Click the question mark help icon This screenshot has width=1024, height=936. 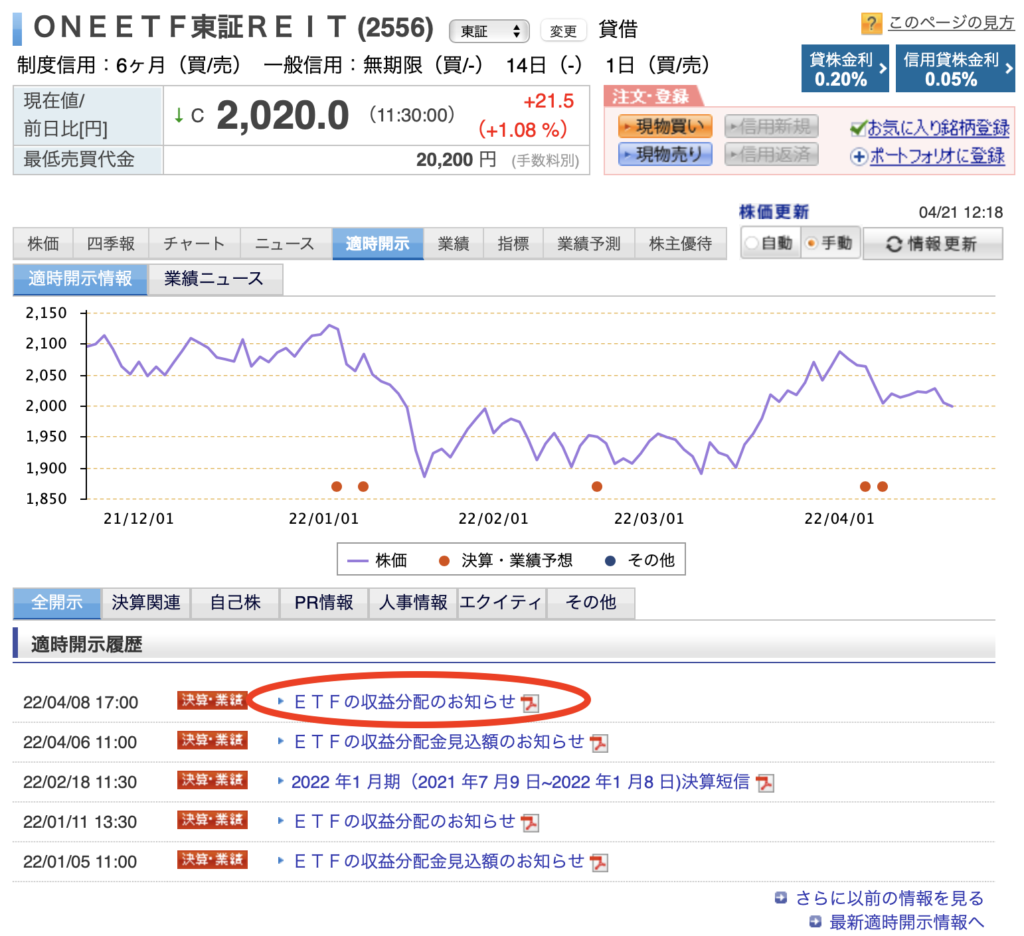coord(871,24)
